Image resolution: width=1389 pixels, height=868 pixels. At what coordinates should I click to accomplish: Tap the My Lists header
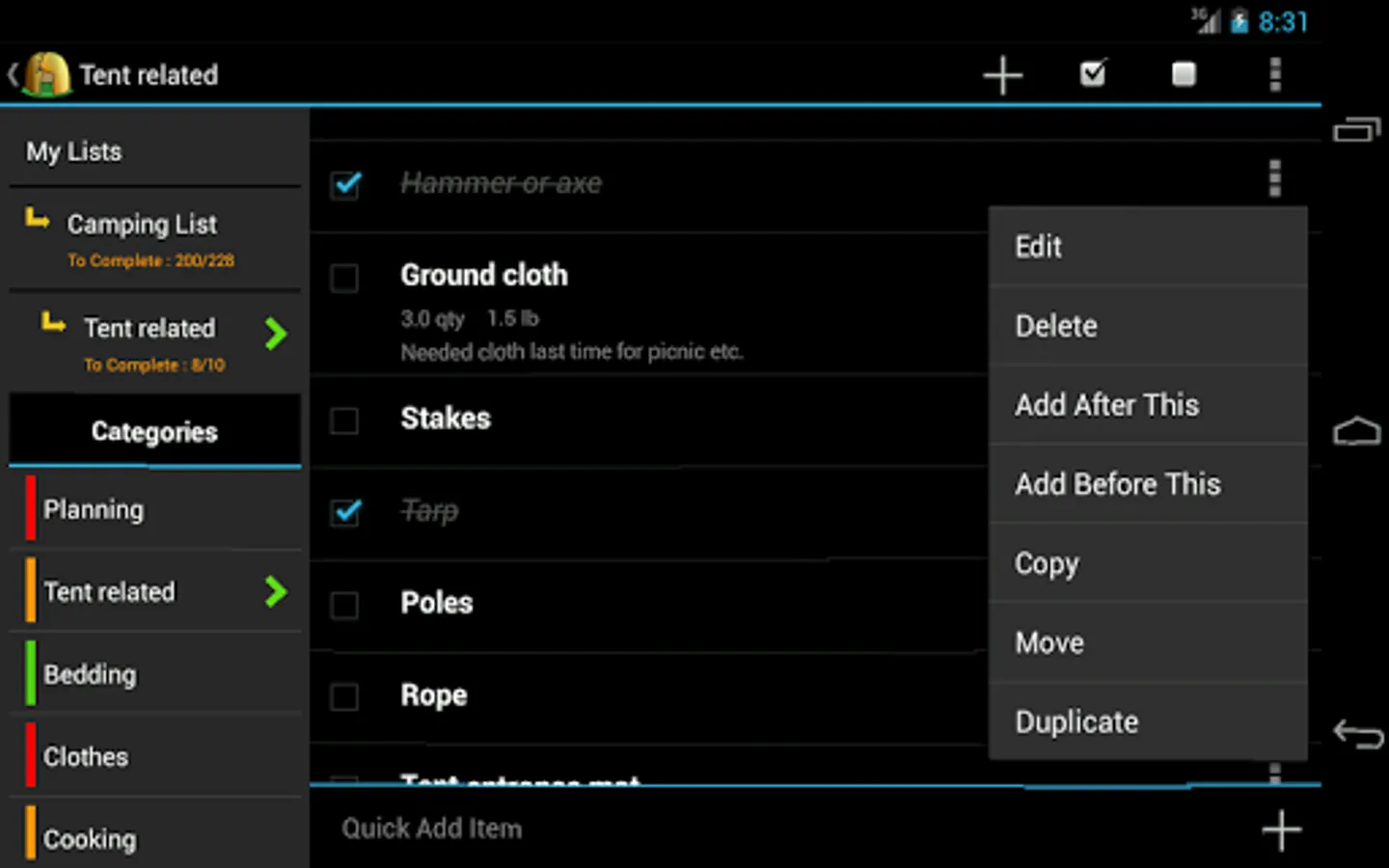click(73, 151)
